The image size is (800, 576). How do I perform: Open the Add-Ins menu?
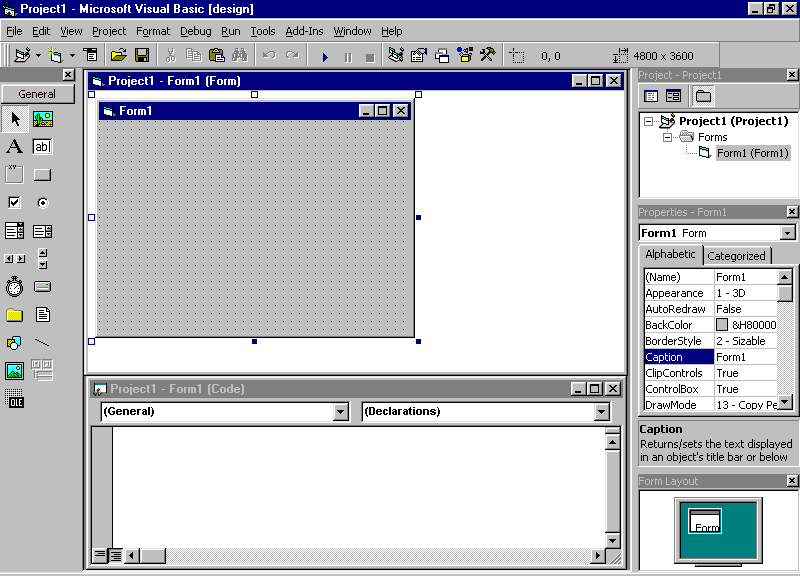[304, 31]
